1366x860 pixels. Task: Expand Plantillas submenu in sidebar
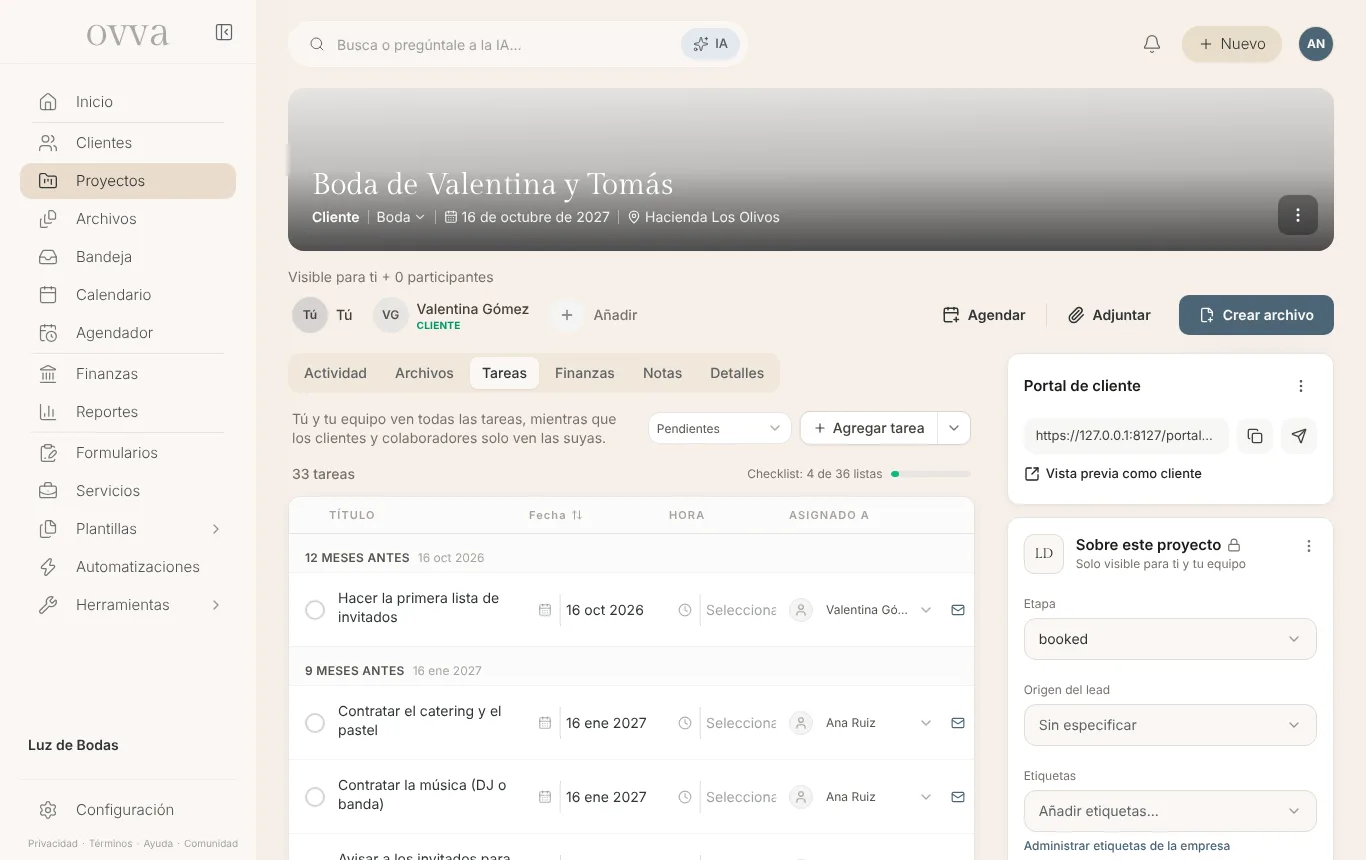(216, 529)
